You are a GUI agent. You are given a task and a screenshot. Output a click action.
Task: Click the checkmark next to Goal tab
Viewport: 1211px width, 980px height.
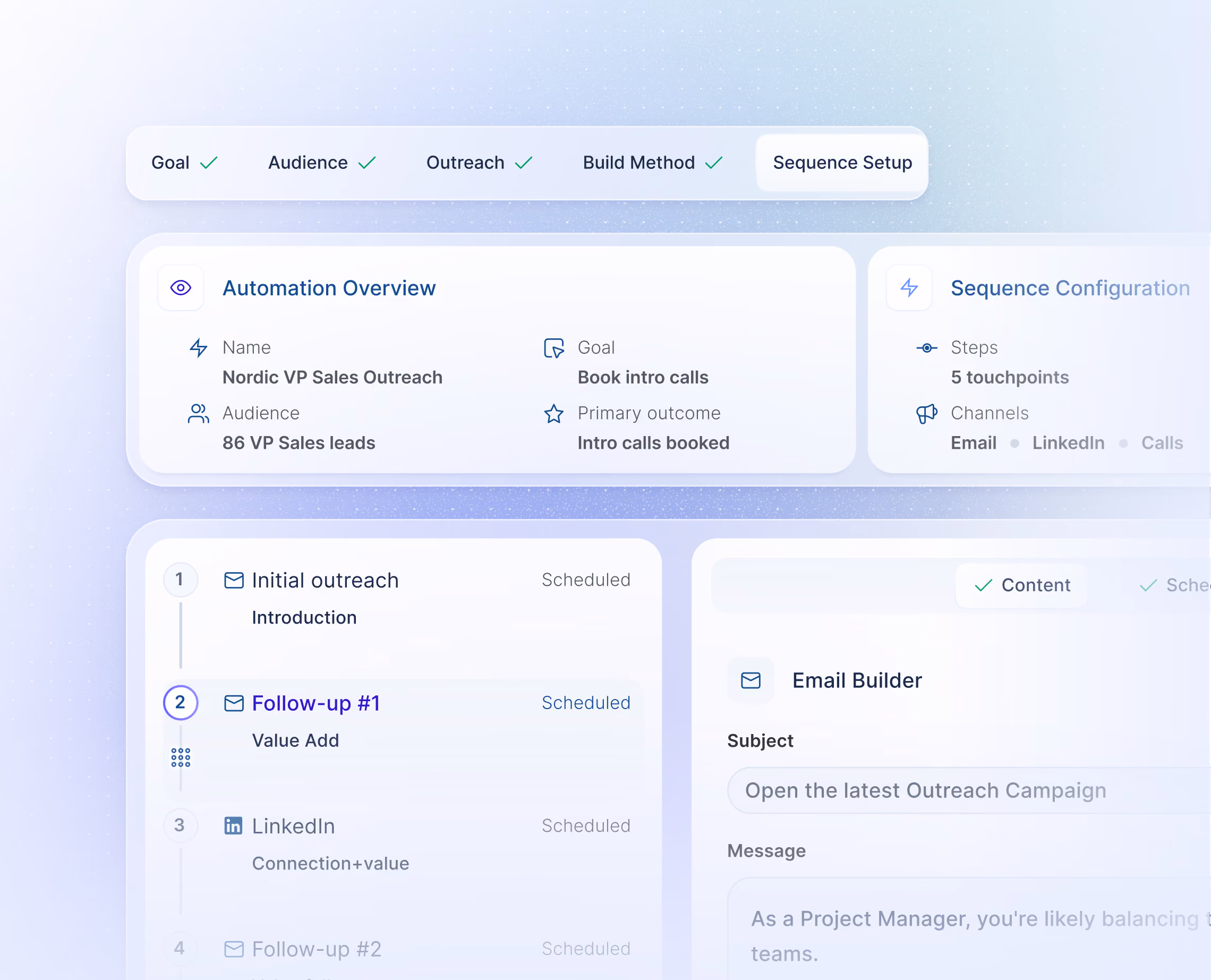(x=209, y=163)
